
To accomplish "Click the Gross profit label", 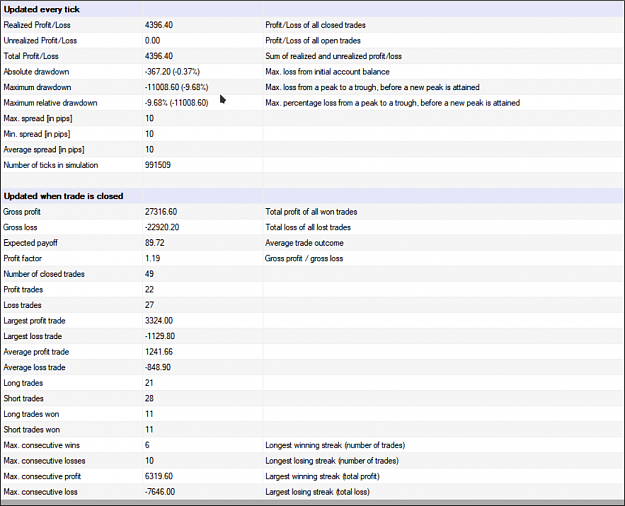I will coord(22,212).
